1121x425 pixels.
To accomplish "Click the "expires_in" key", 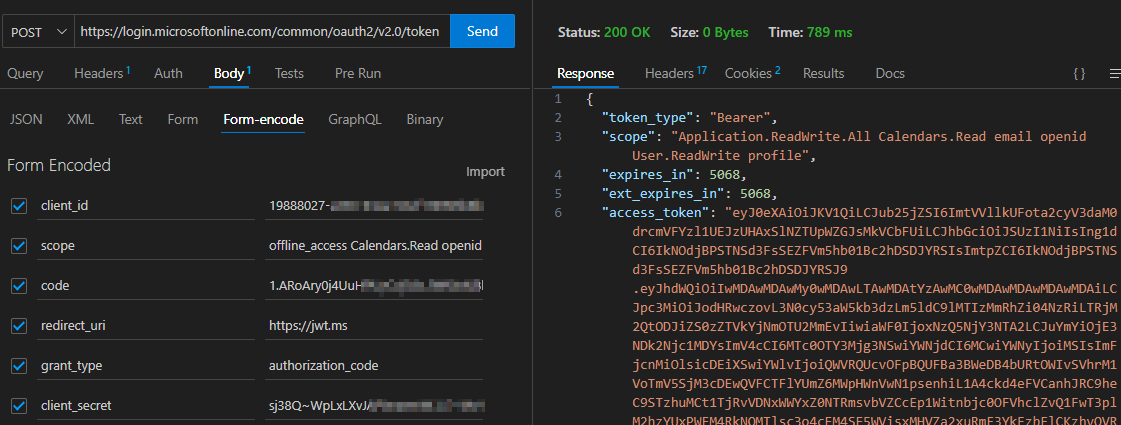I will click(649, 175).
